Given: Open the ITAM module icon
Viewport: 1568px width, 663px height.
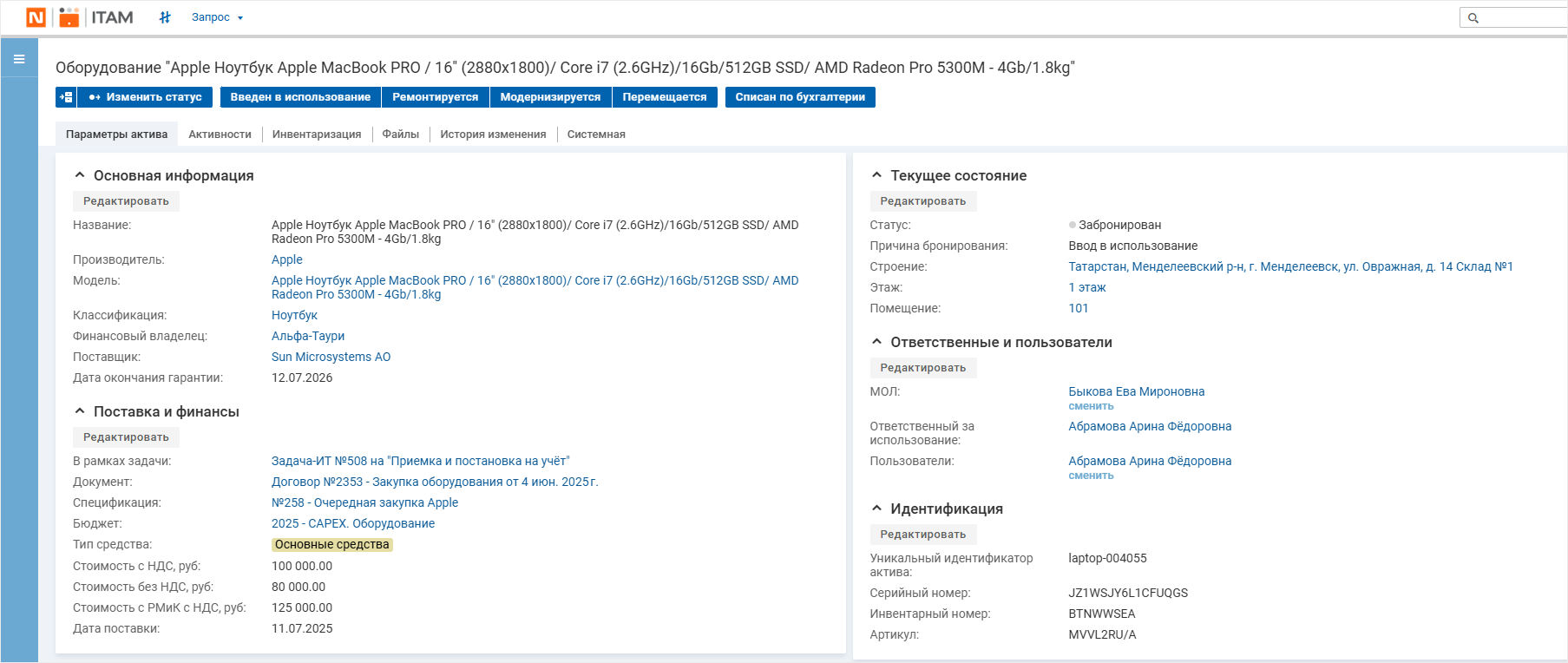Looking at the screenshot, I should tap(69, 17).
